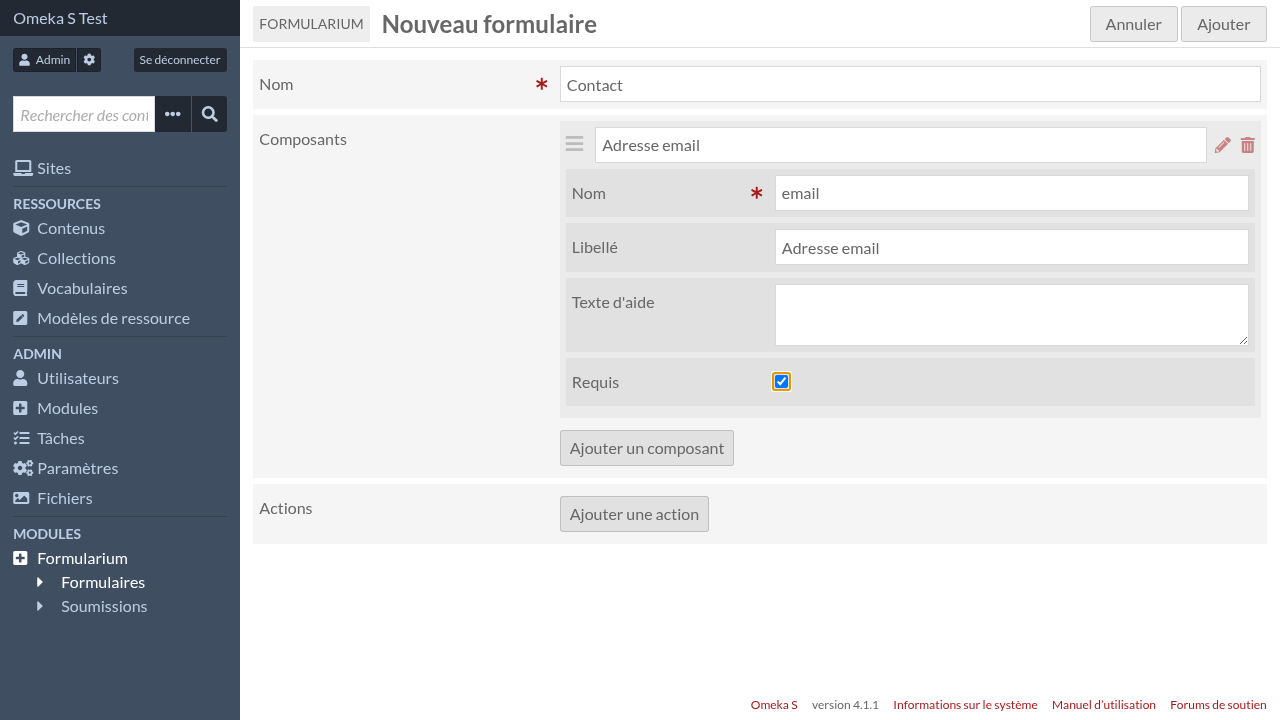Open user settings gear next to Admin
Viewport: 1280px width, 720px height.
tap(89, 59)
